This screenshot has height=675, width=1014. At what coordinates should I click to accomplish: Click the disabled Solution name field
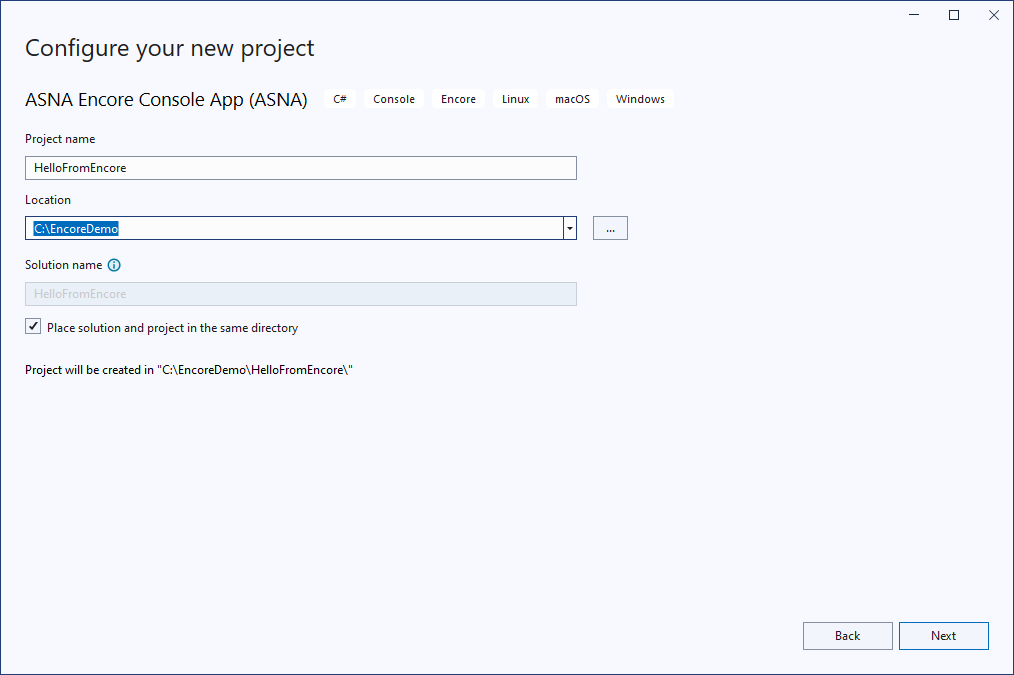tap(301, 294)
